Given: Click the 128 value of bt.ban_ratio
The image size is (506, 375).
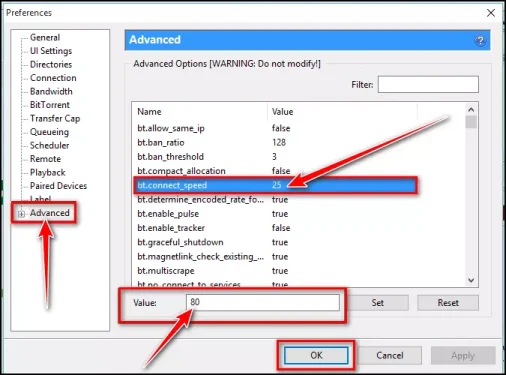Looking at the screenshot, I should coord(279,143).
